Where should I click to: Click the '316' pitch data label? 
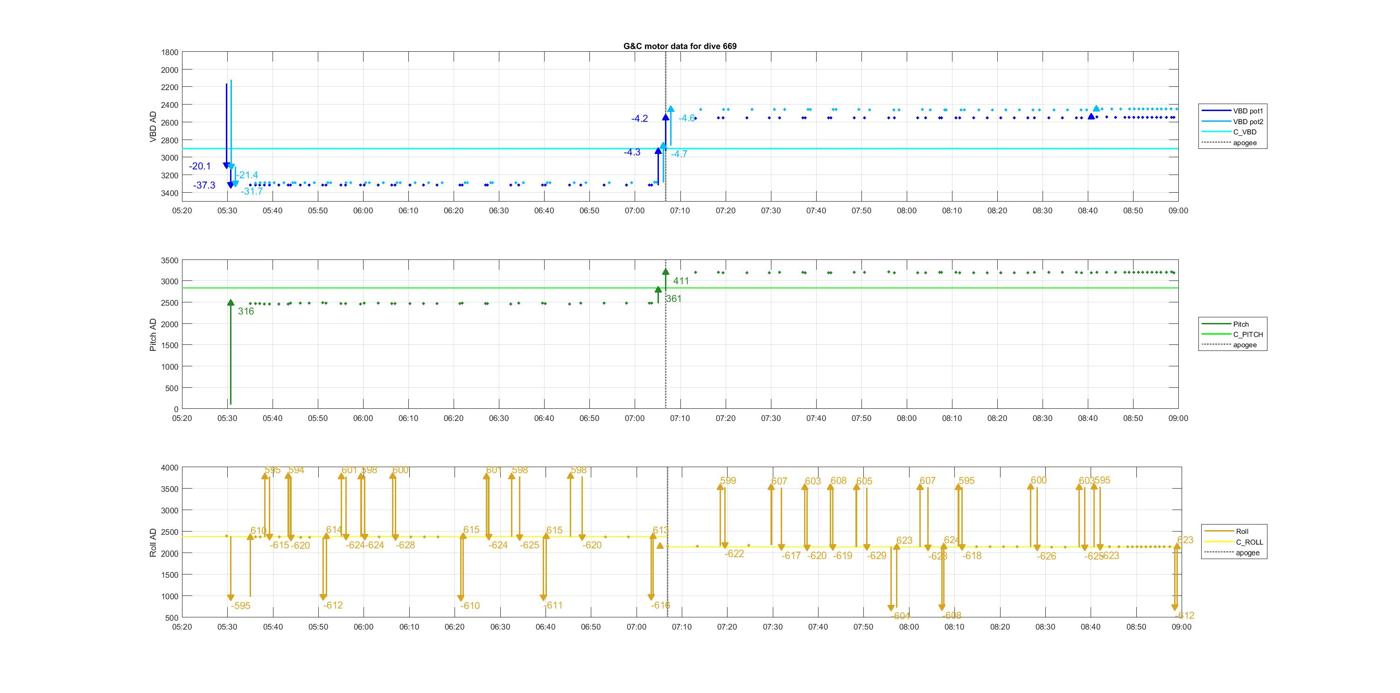245,311
